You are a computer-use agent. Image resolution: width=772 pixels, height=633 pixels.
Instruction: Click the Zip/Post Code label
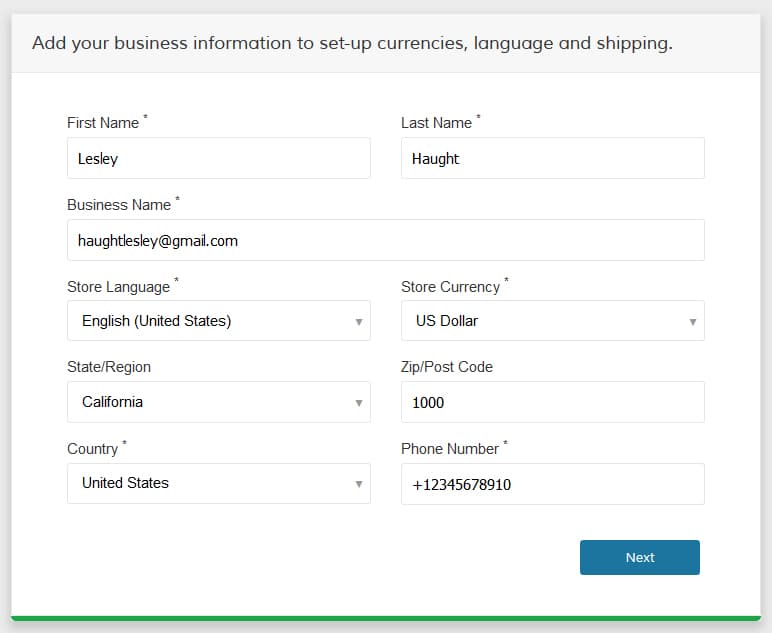pyautogui.click(x=447, y=367)
